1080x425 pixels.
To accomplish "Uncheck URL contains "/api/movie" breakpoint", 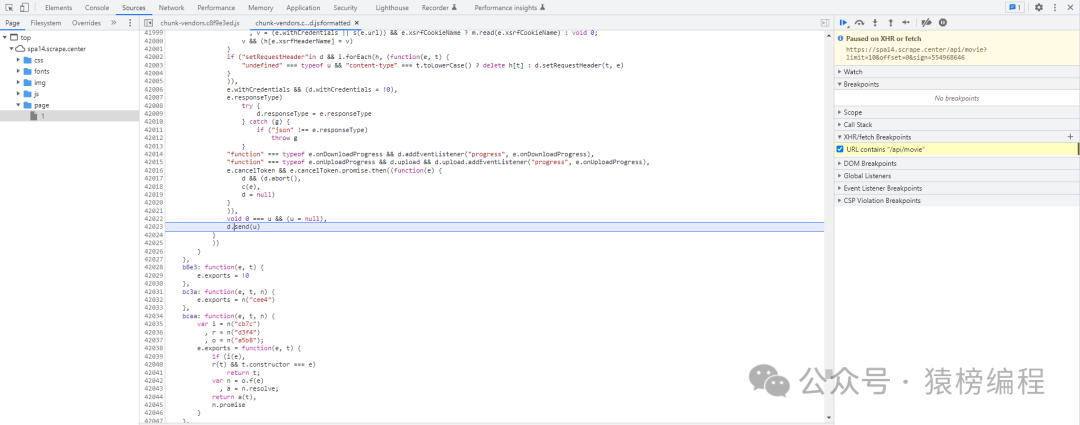I will coord(840,149).
